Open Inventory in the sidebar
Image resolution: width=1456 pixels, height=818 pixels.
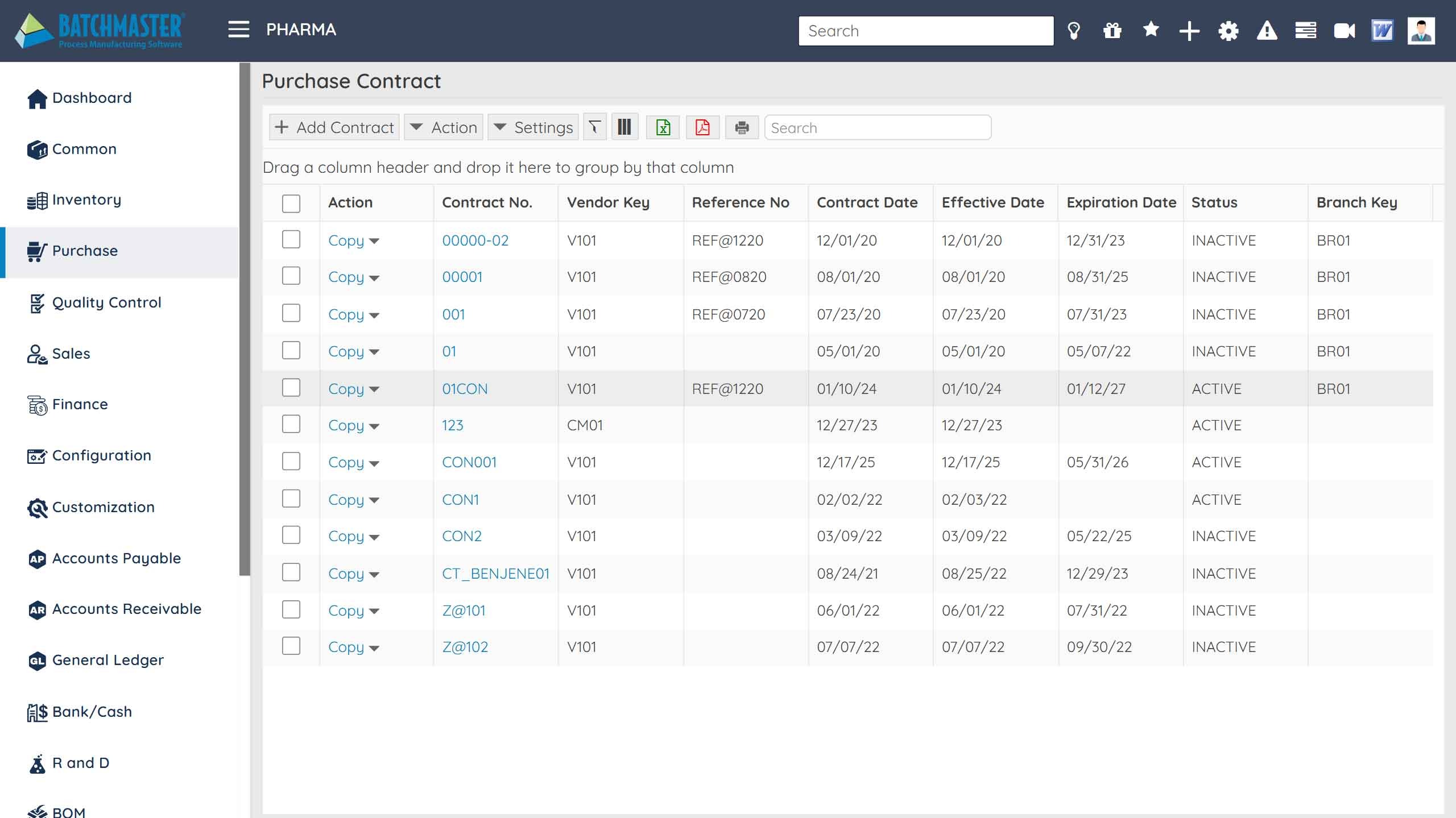click(x=86, y=200)
